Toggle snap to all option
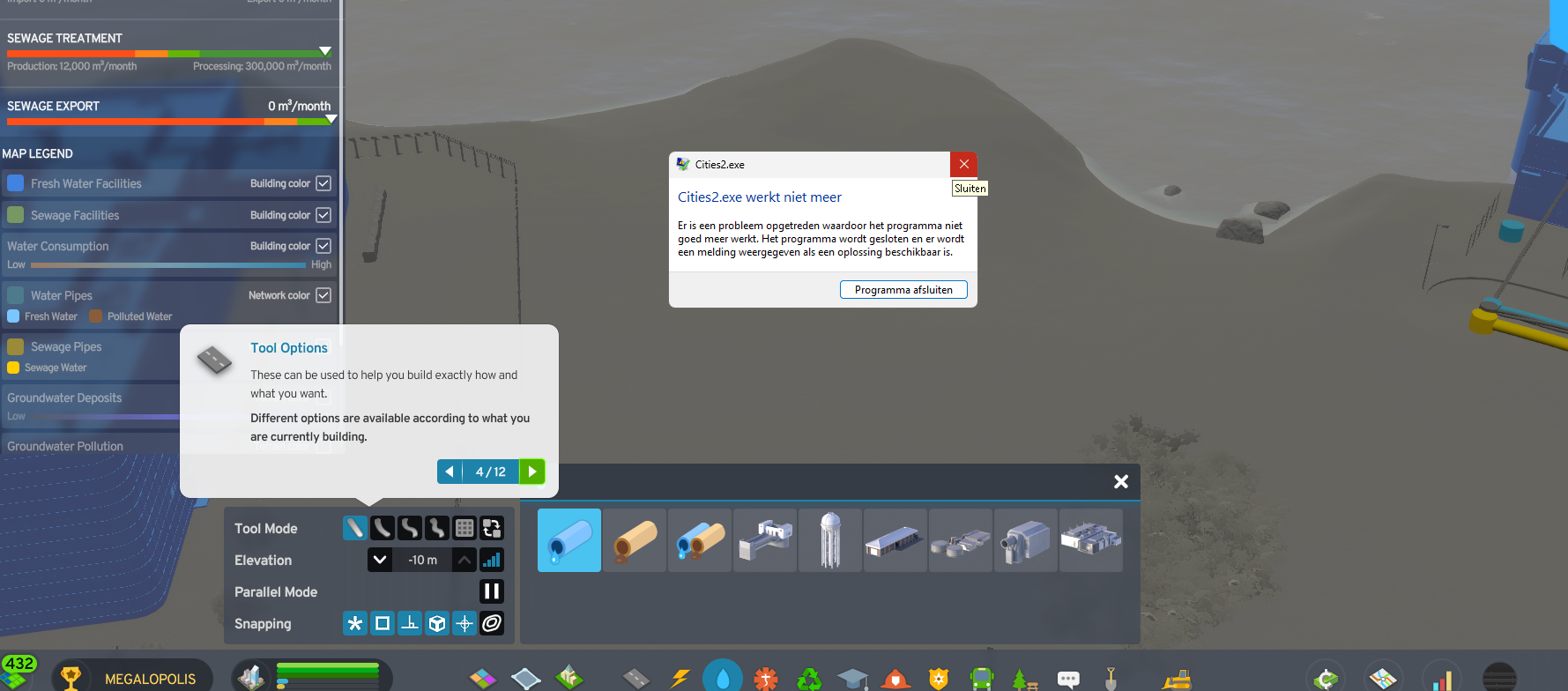 point(355,623)
